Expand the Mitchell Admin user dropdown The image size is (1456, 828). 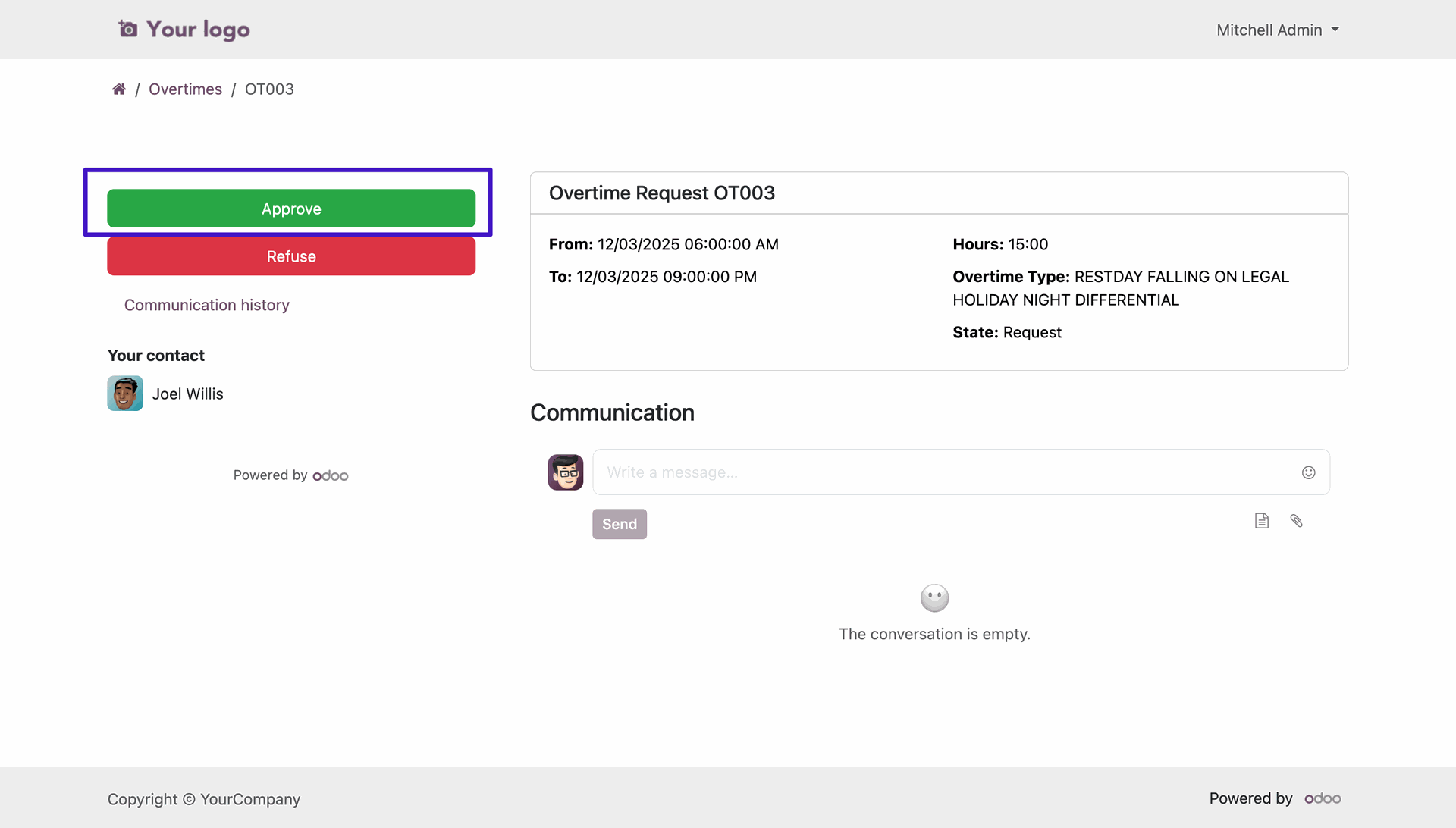[x=1278, y=30]
